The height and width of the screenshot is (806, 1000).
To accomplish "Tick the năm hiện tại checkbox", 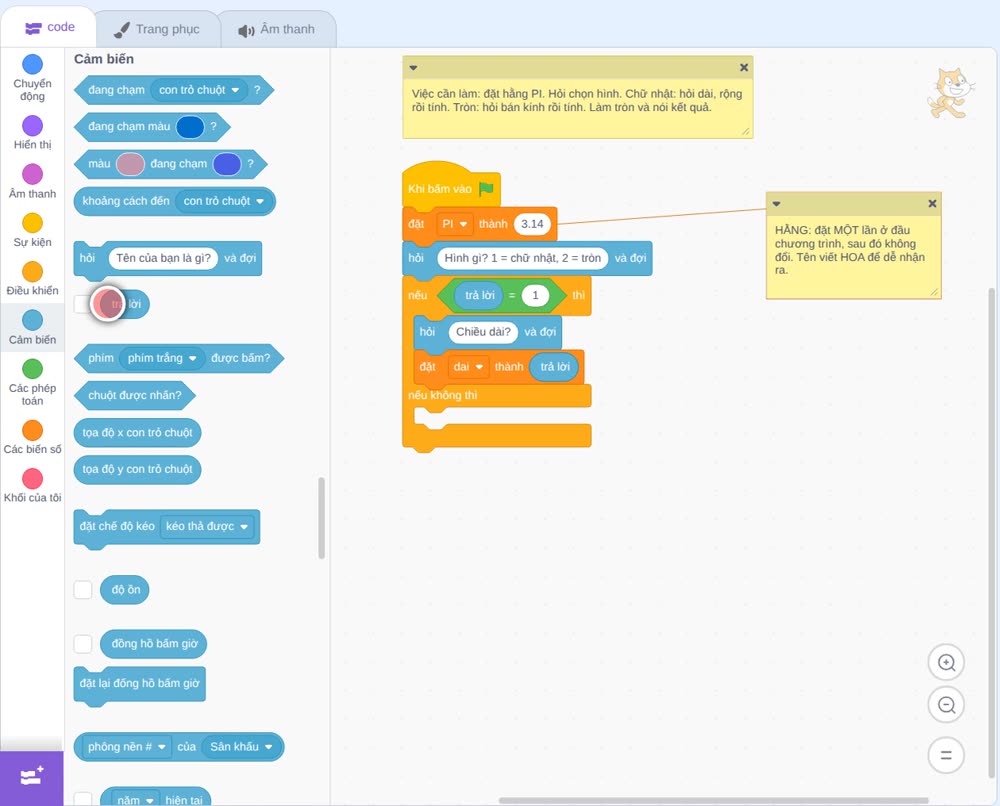I will (x=83, y=800).
